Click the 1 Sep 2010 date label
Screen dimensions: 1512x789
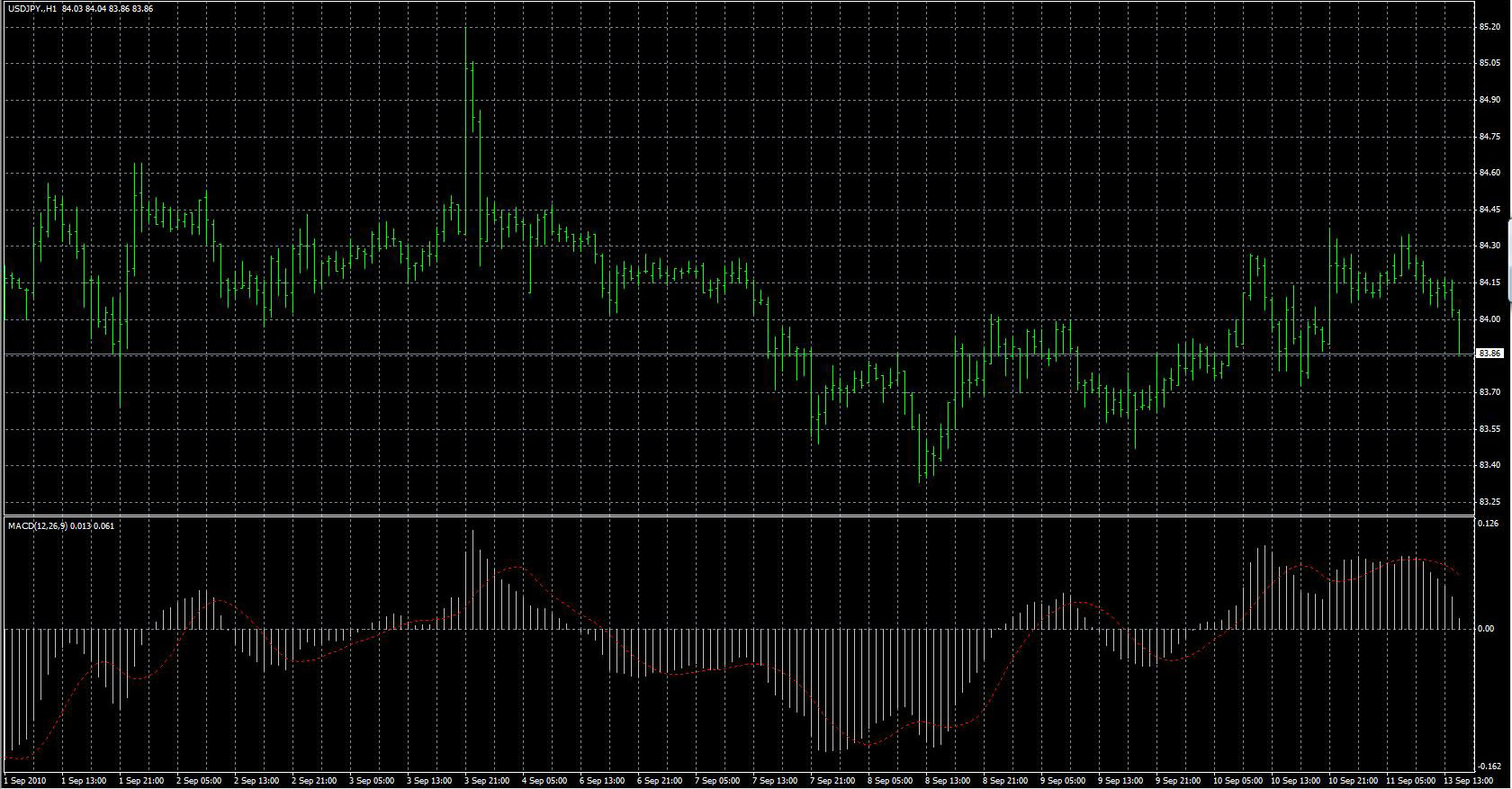(26, 781)
